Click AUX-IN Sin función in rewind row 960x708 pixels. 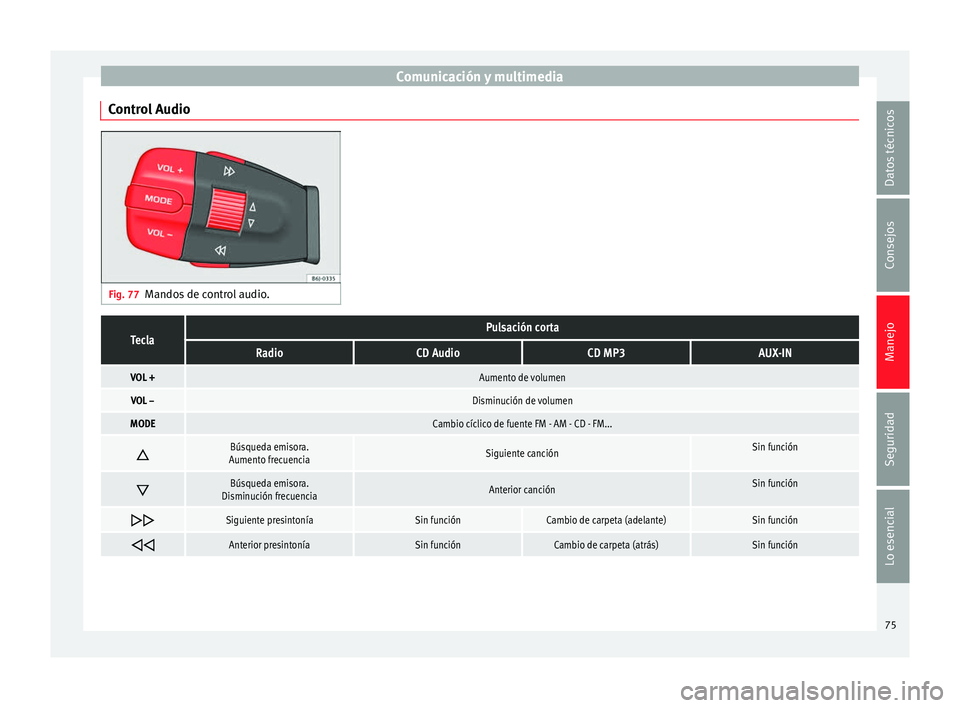point(775,544)
